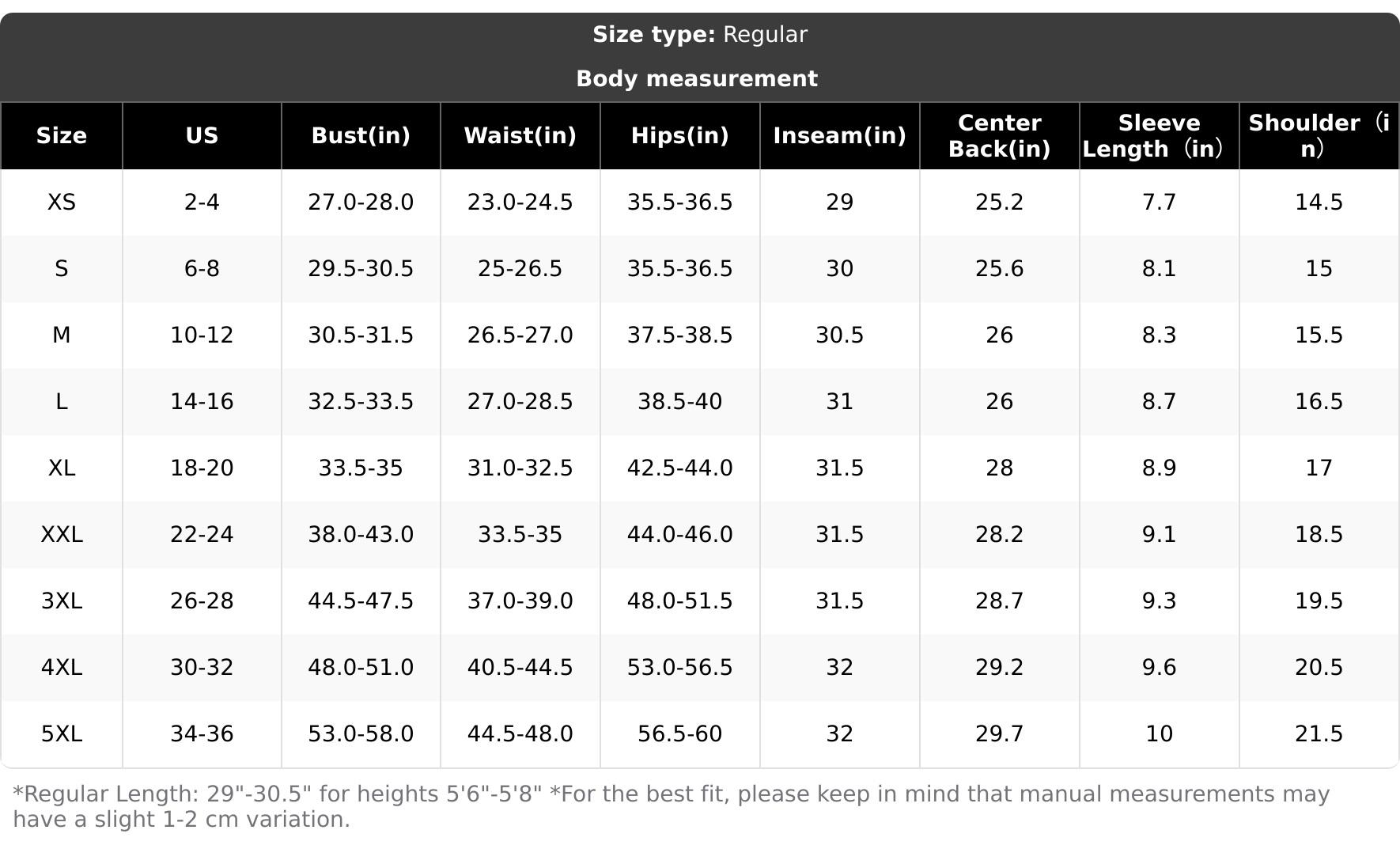Select the XS size row label

click(62, 203)
